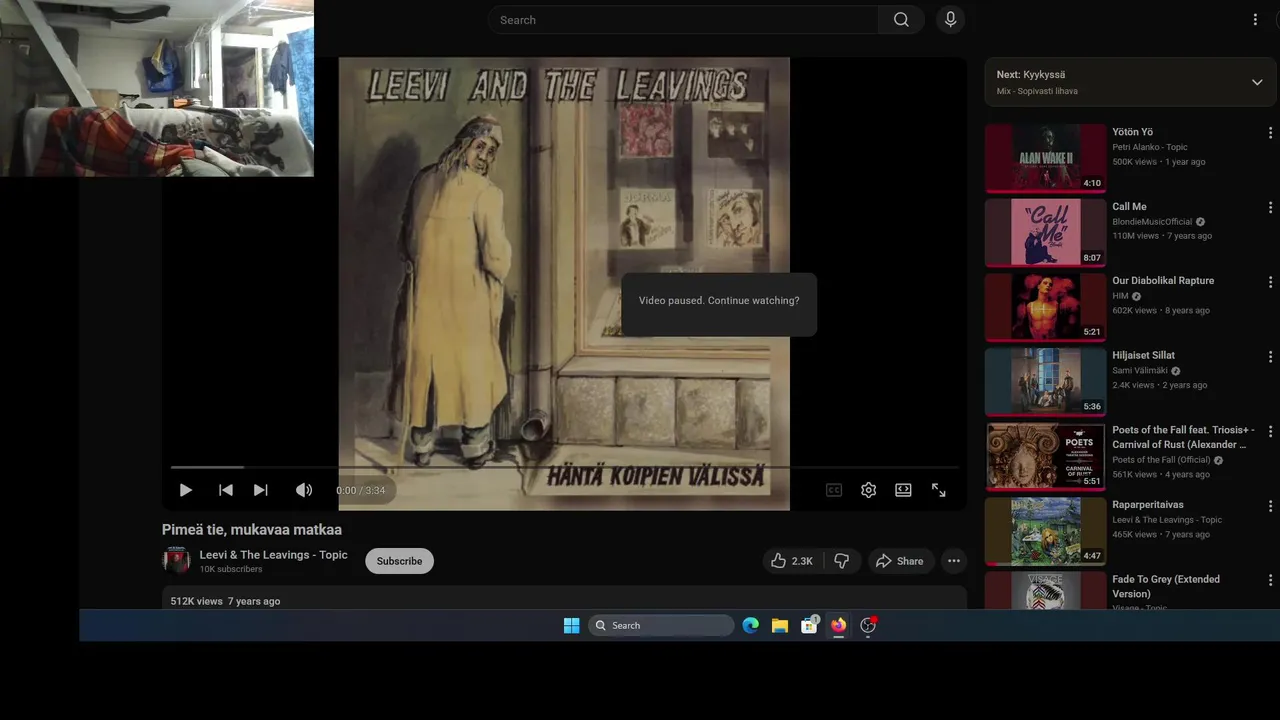Click the Our Diabolikal Rapture title
Image resolution: width=1280 pixels, height=720 pixels.
tap(1163, 281)
